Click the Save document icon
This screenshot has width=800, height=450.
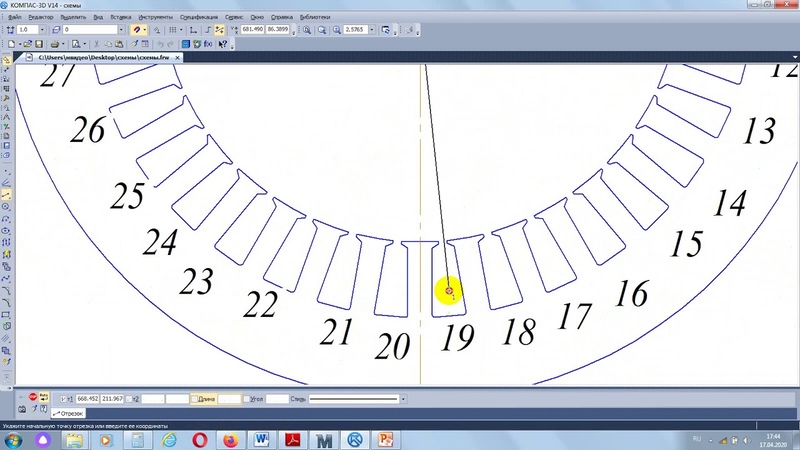click(x=38, y=45)
